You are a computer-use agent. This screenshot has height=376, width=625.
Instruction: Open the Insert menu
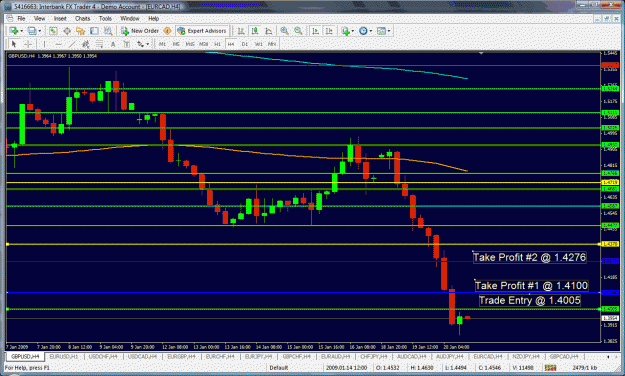[x=60, y=18]
